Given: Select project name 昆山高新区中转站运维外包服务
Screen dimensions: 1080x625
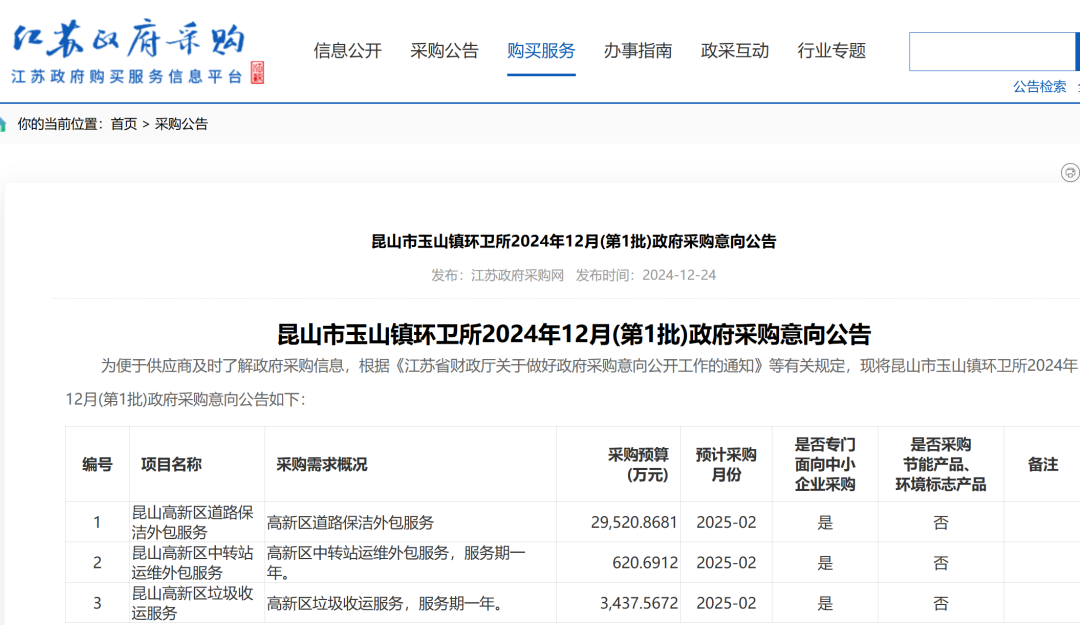Looking at the screenshot, I should (x=193, y=562).
